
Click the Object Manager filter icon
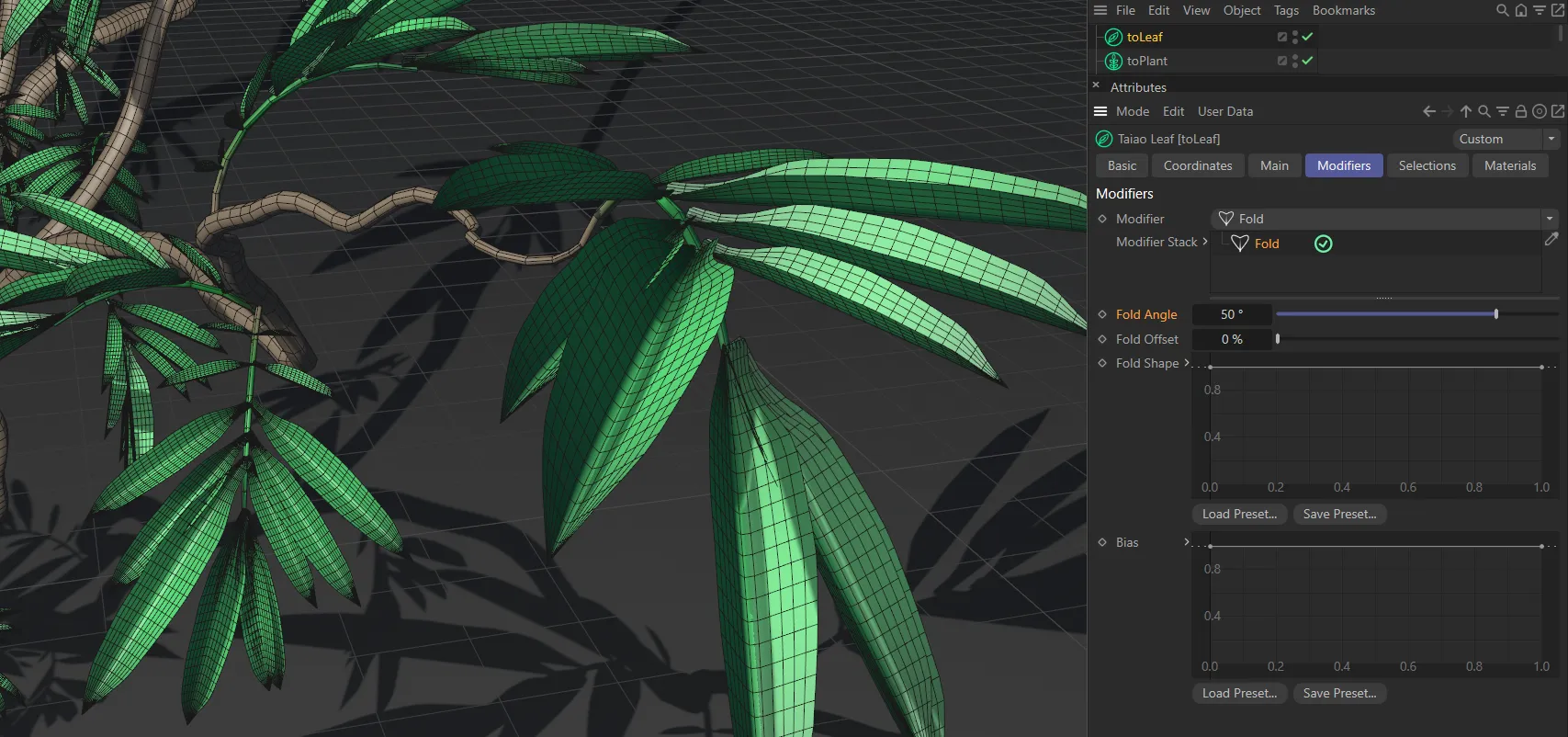click(x=1540, y=10)
